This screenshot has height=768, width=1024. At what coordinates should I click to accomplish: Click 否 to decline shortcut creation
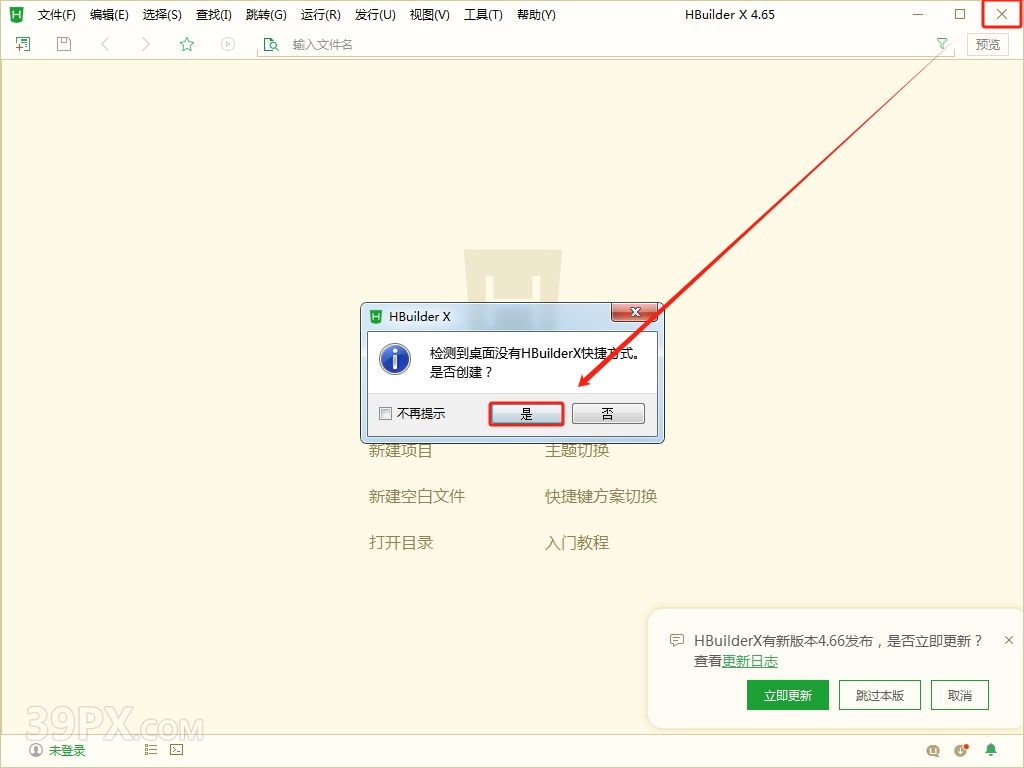point(608,414)
